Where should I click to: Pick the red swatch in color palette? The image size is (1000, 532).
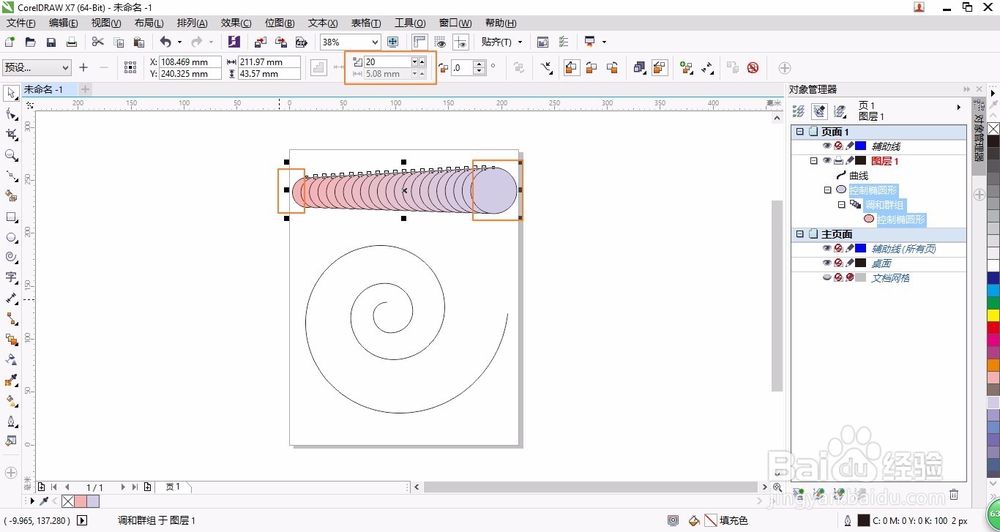pos(993,329)
